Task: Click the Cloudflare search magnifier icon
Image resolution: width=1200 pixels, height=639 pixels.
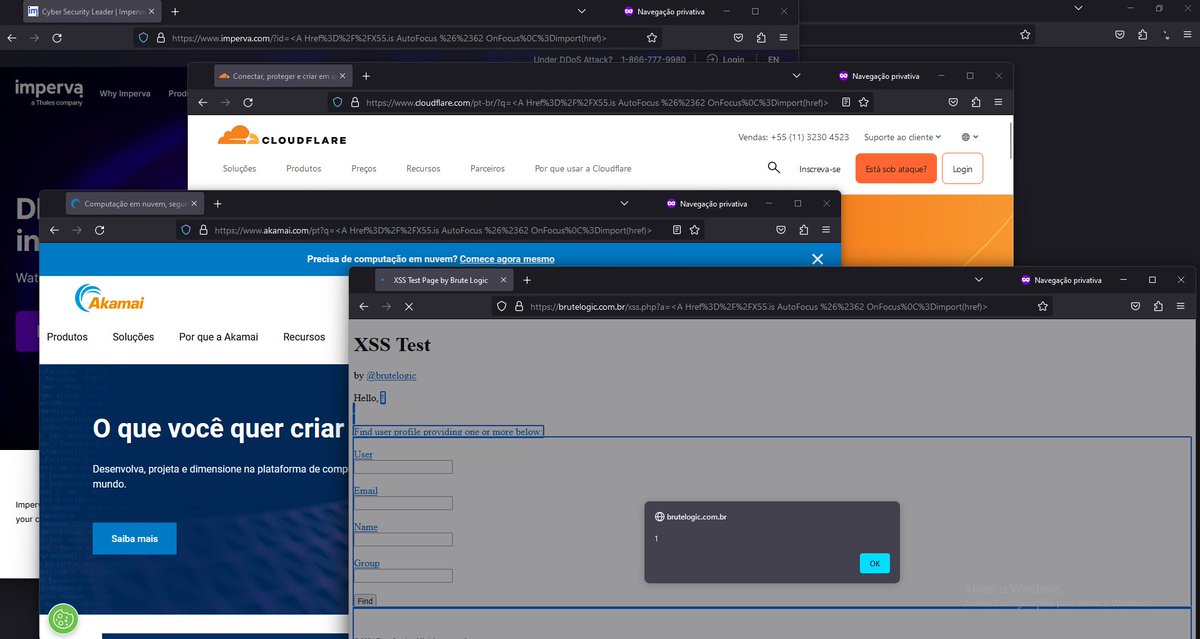Action: coord(774,167)
